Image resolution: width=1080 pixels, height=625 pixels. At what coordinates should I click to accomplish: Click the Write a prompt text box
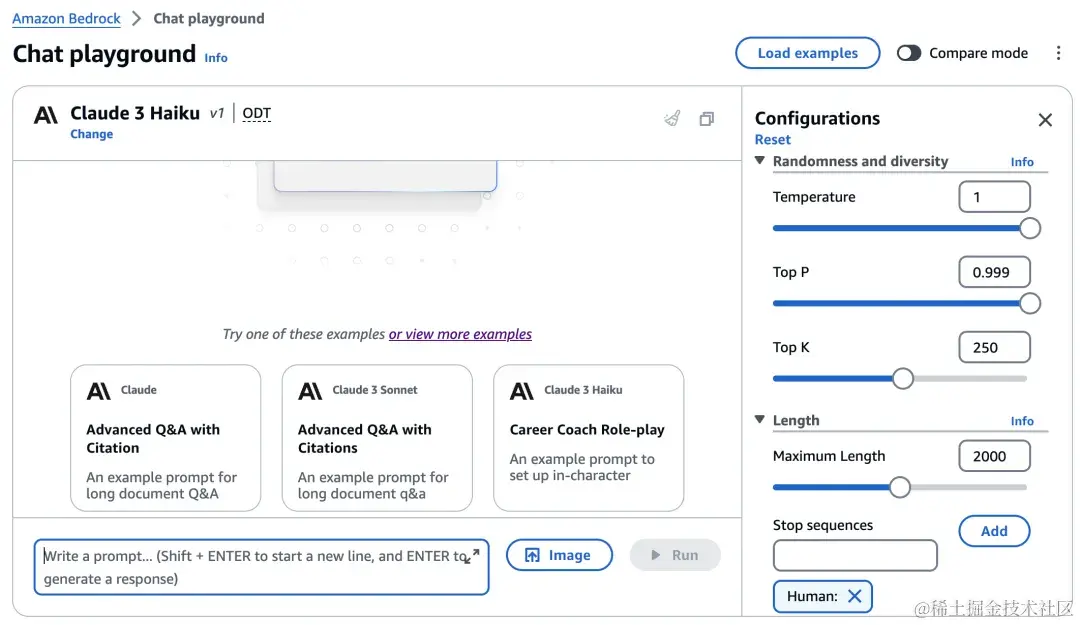(x=250, y=568)
